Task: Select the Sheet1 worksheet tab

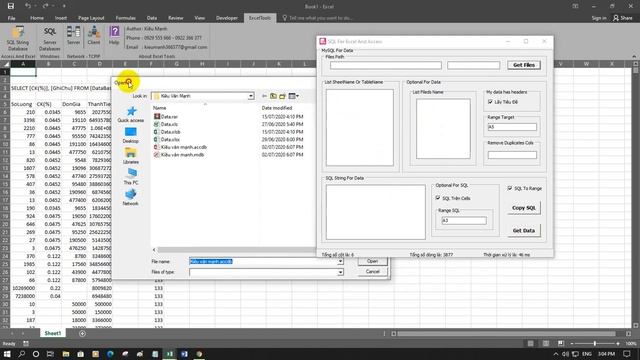Action: click(53, 333)
